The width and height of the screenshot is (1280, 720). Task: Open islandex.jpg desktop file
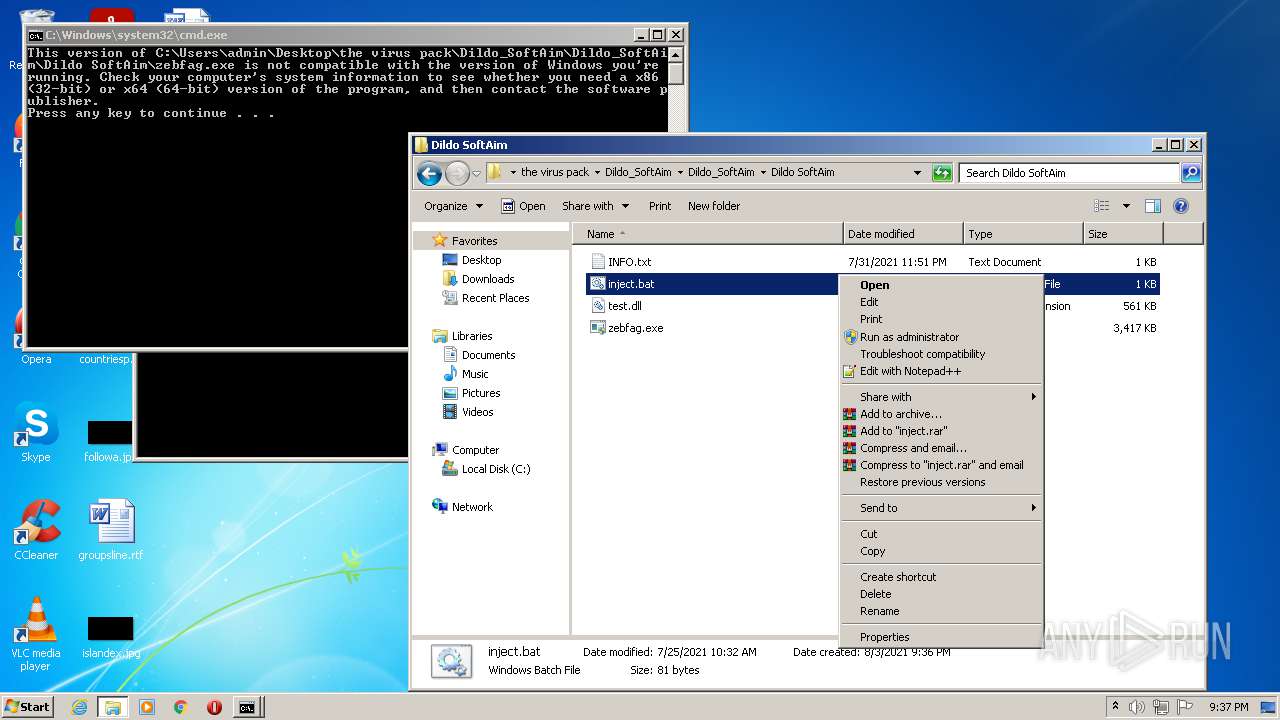(110, 637)
